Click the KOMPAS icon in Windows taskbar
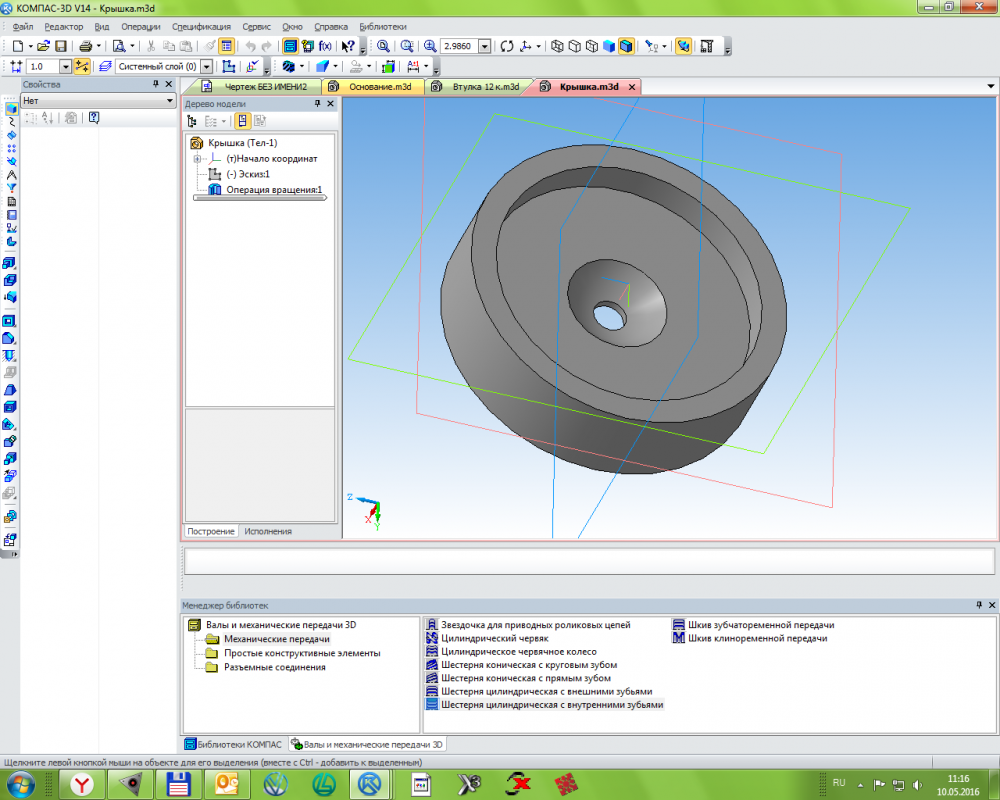The width and height of the screenshot is (1000, 800). pyautogui.click(x=370, y=784)
